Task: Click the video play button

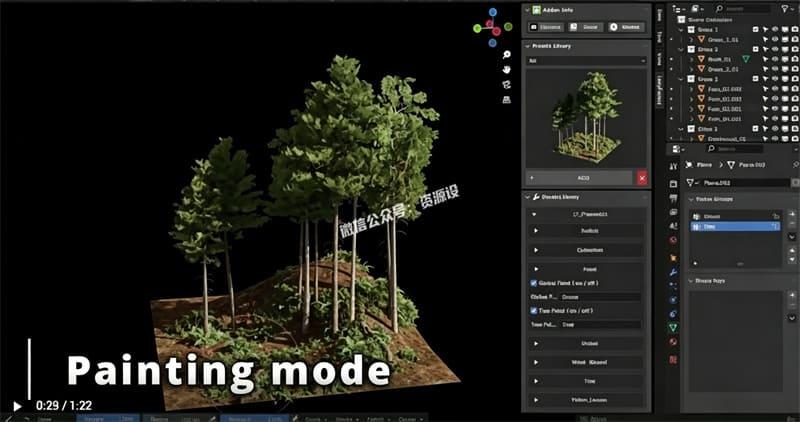Action: pos(17,407)
